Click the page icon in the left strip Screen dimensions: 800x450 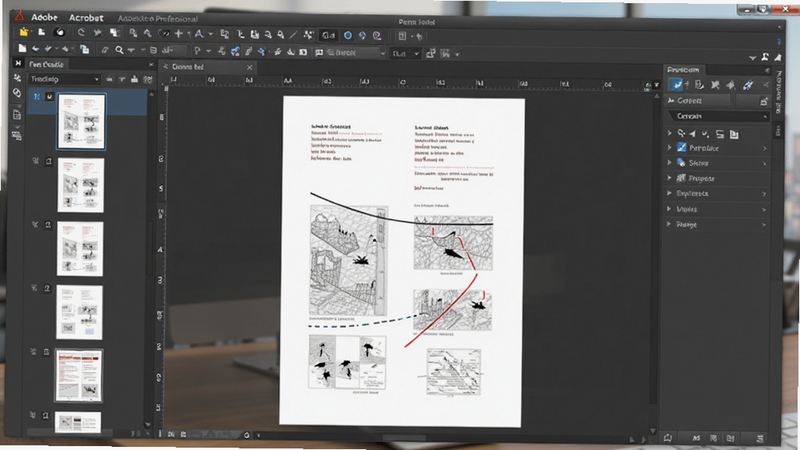[x=17, y=114]
